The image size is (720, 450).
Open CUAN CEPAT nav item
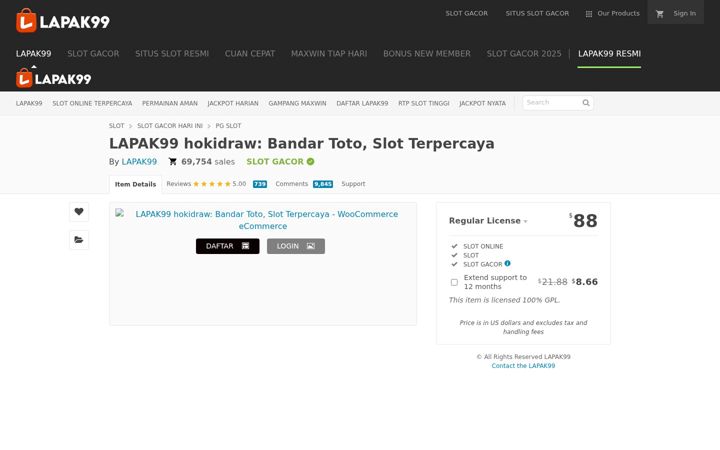[x=250, y=54]
